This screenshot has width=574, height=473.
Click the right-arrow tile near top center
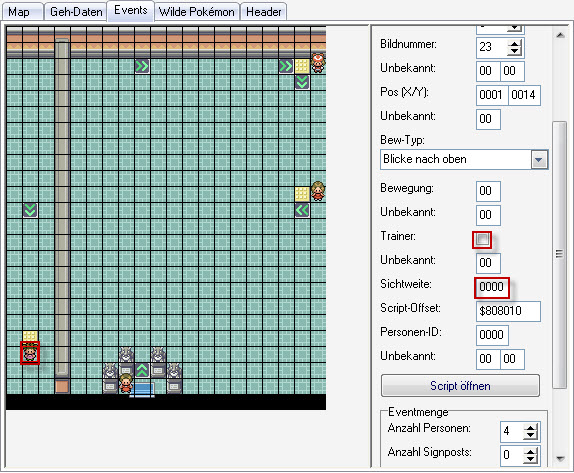coord(142,66)
